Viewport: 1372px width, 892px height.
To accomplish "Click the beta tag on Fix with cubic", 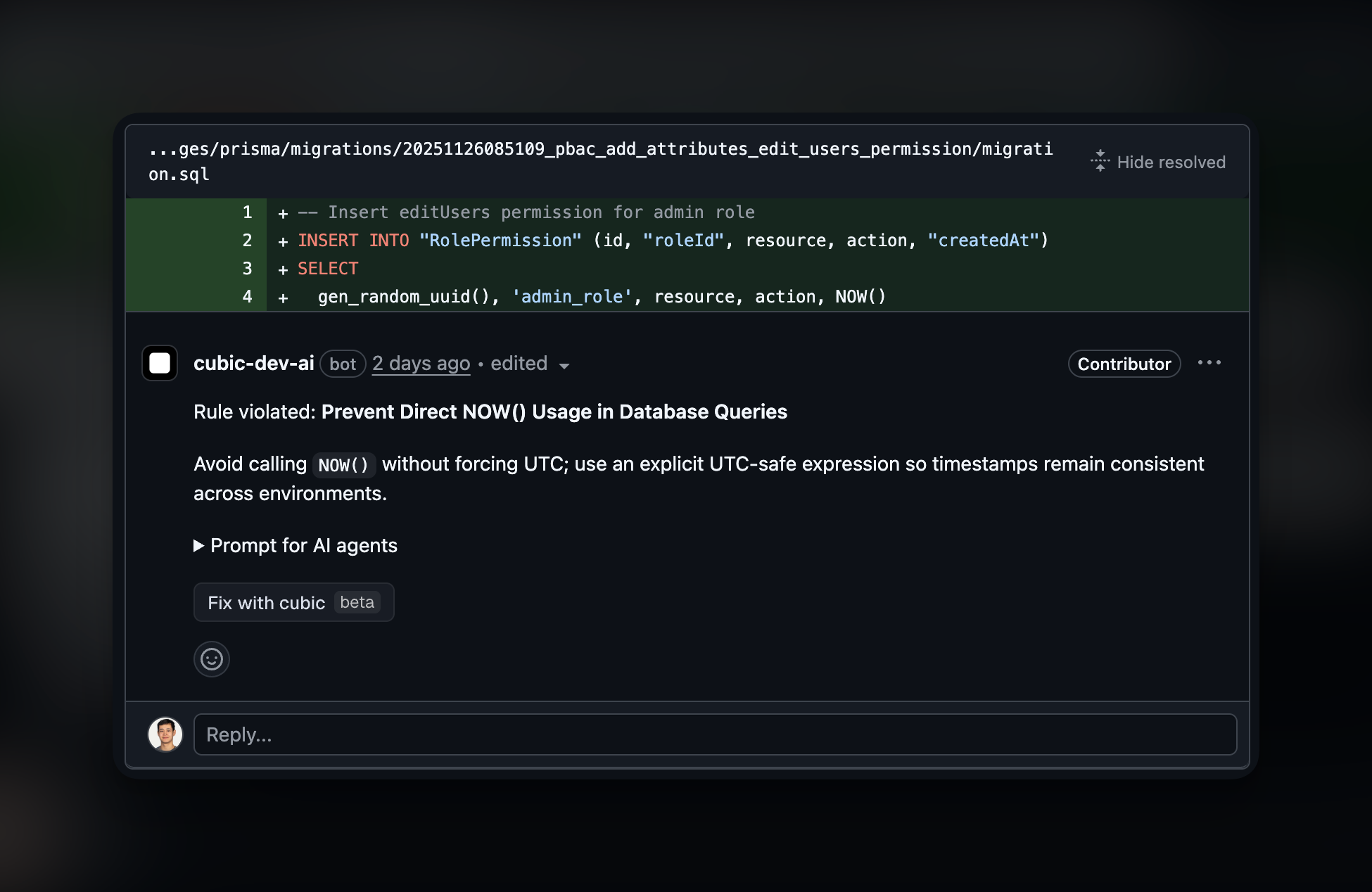I will (x=358, y=602).
